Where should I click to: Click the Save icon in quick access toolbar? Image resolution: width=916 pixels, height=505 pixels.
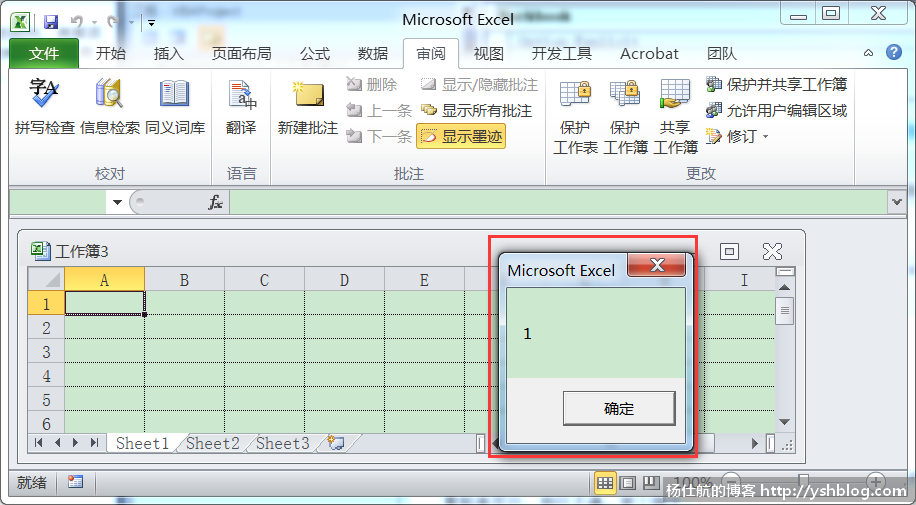51,22
